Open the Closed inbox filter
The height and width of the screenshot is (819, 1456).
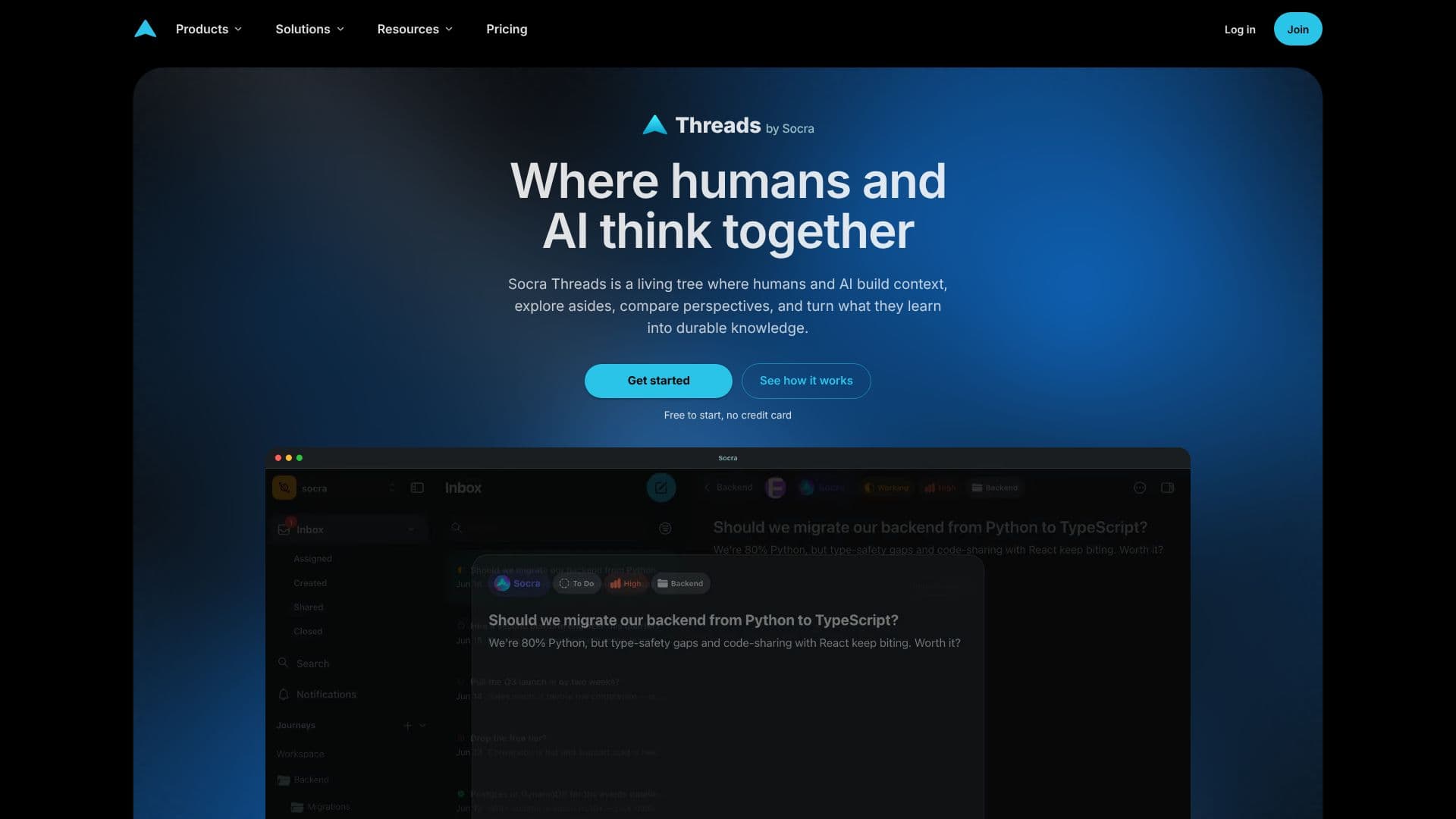(x=308, y=632)
